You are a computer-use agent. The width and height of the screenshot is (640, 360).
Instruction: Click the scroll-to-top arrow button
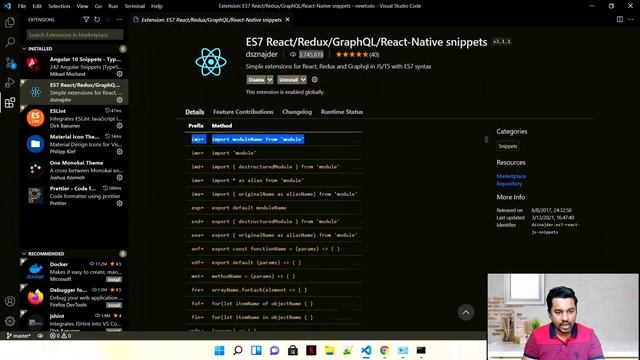pos(466,313)
